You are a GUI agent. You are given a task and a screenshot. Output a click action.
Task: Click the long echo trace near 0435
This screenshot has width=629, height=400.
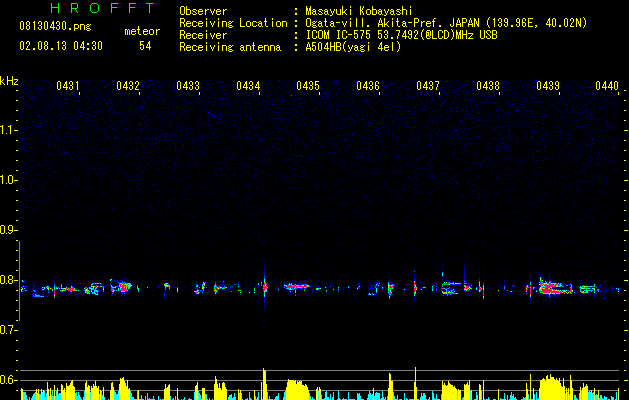click(297, 286)
